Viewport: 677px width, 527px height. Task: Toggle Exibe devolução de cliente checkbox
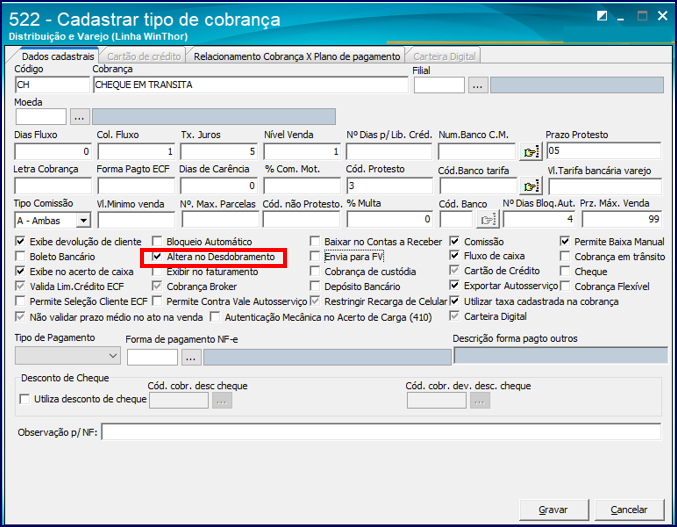tap(20, 241)
